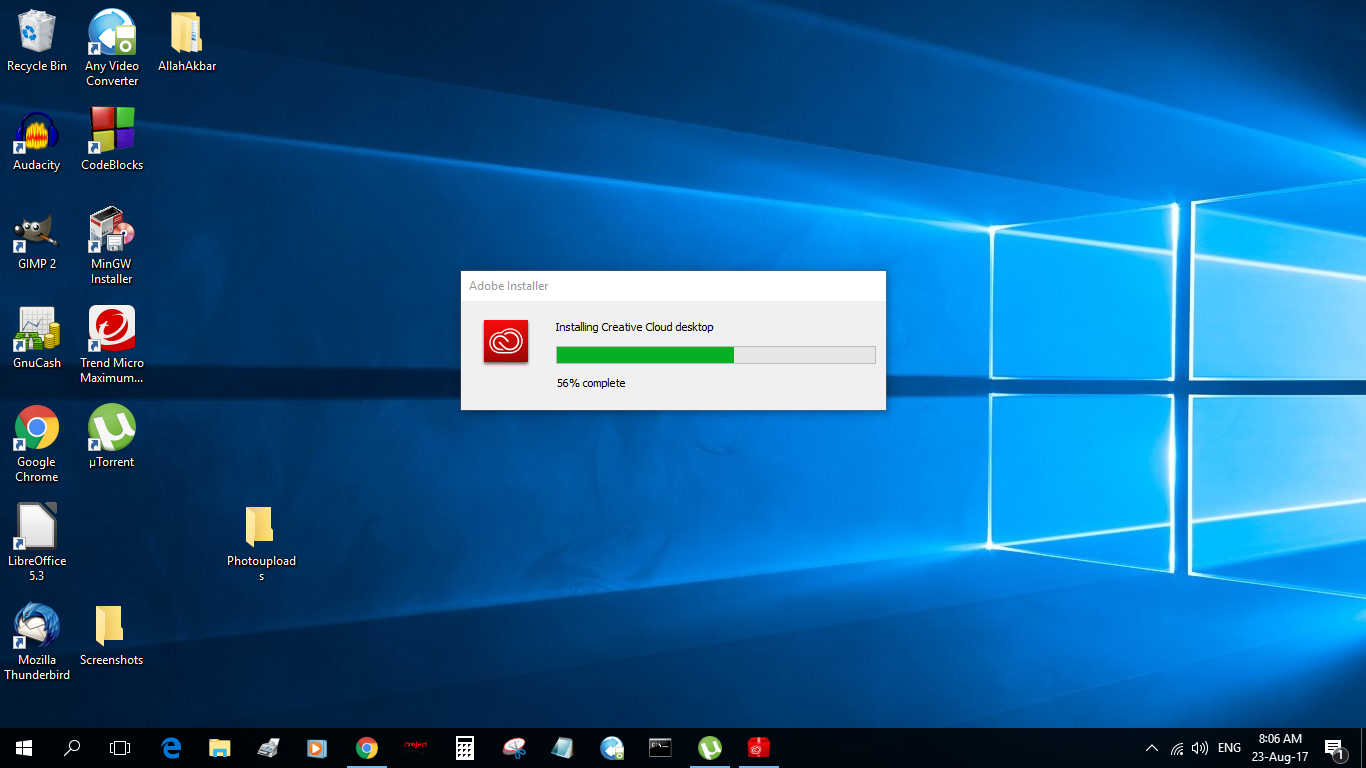Select the MinGW Installer desktop shortcut

[112, 246]
